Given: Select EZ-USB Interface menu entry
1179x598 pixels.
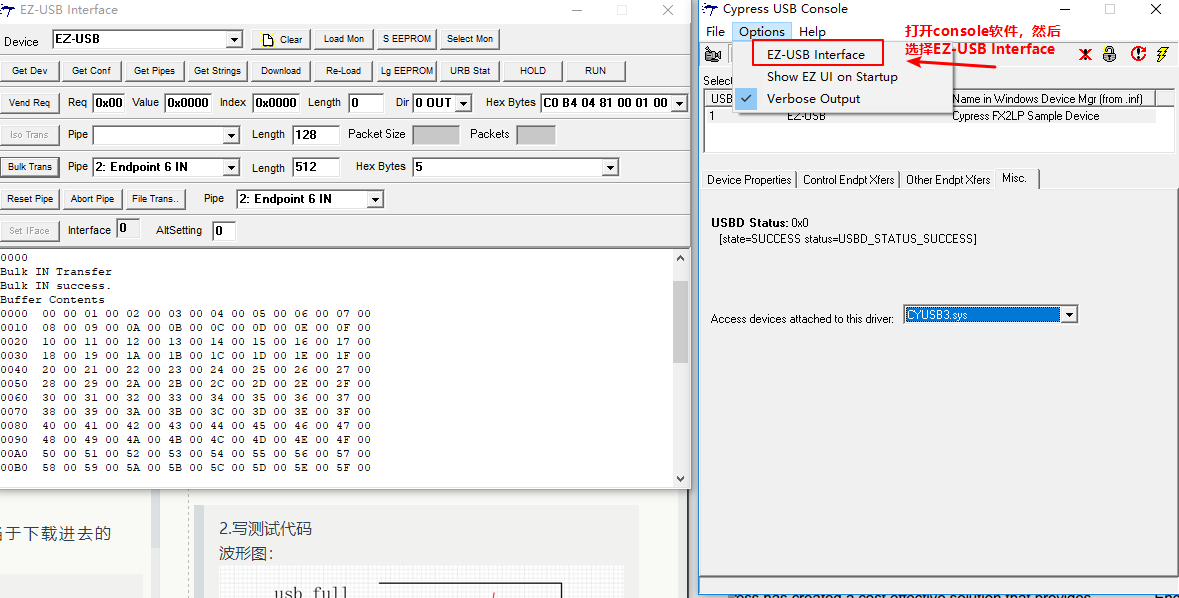Looking at the screenshot, I should pyautogui.click(x=816, y=54).
